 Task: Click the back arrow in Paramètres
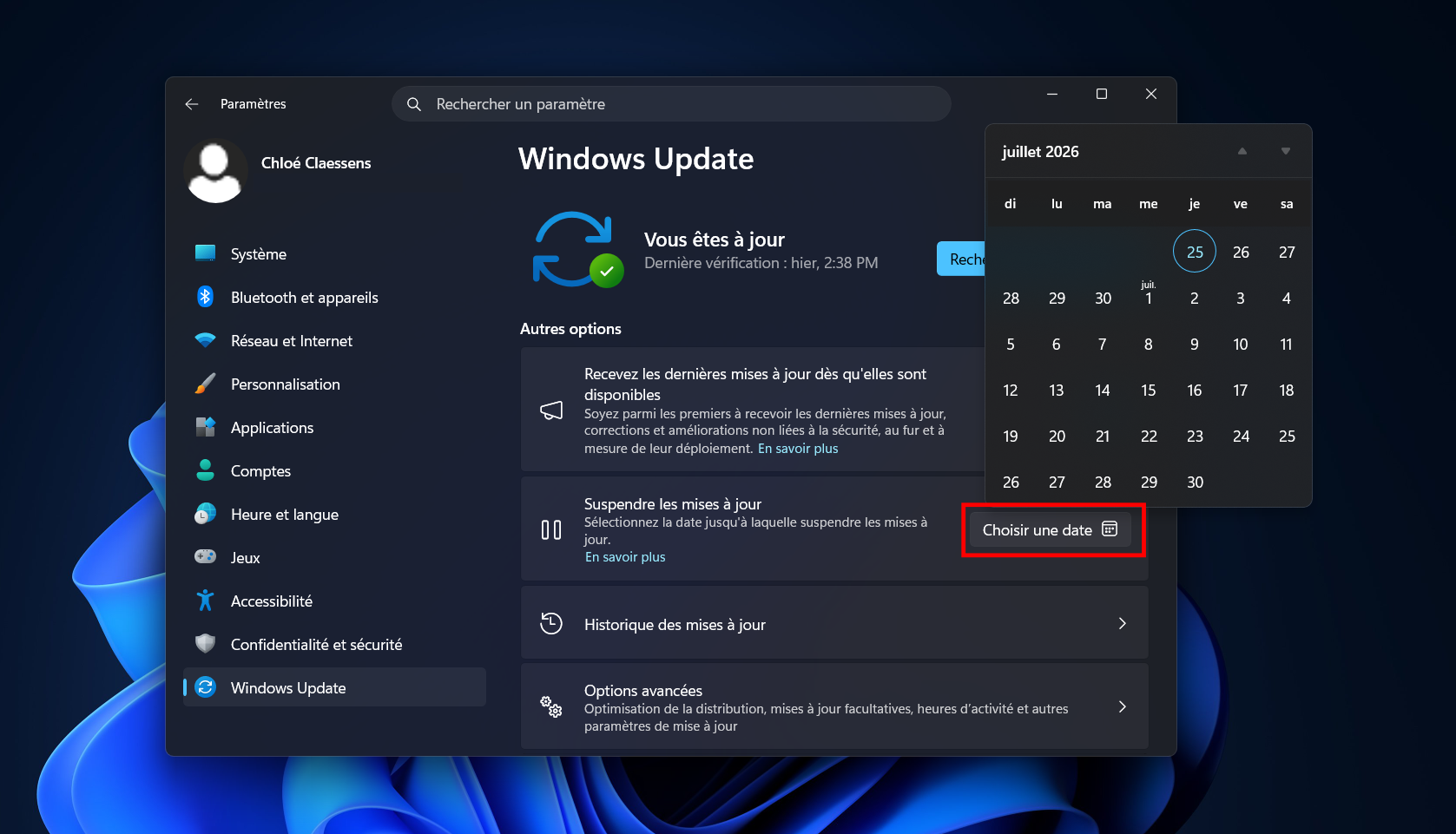coord(192,104)
